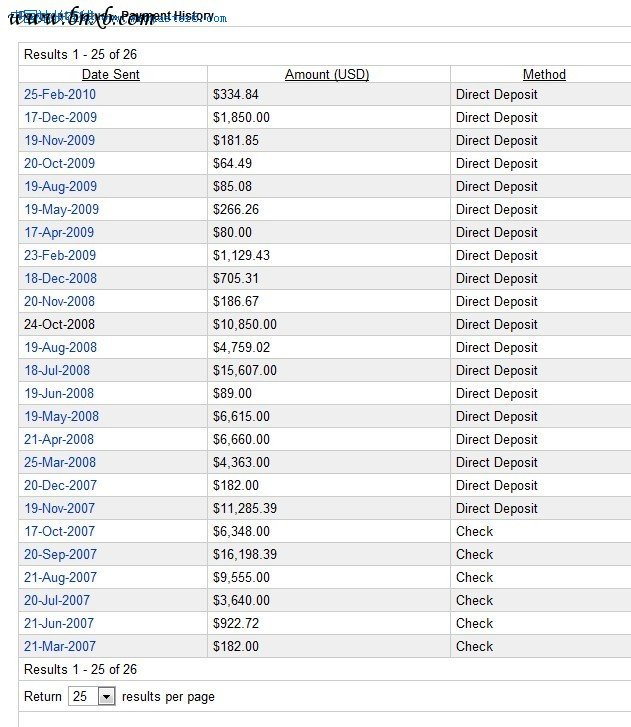Screen dimensions: 631x727
Task: View the 20-Oct-2009 payment
Action: (x=60, y=163)
